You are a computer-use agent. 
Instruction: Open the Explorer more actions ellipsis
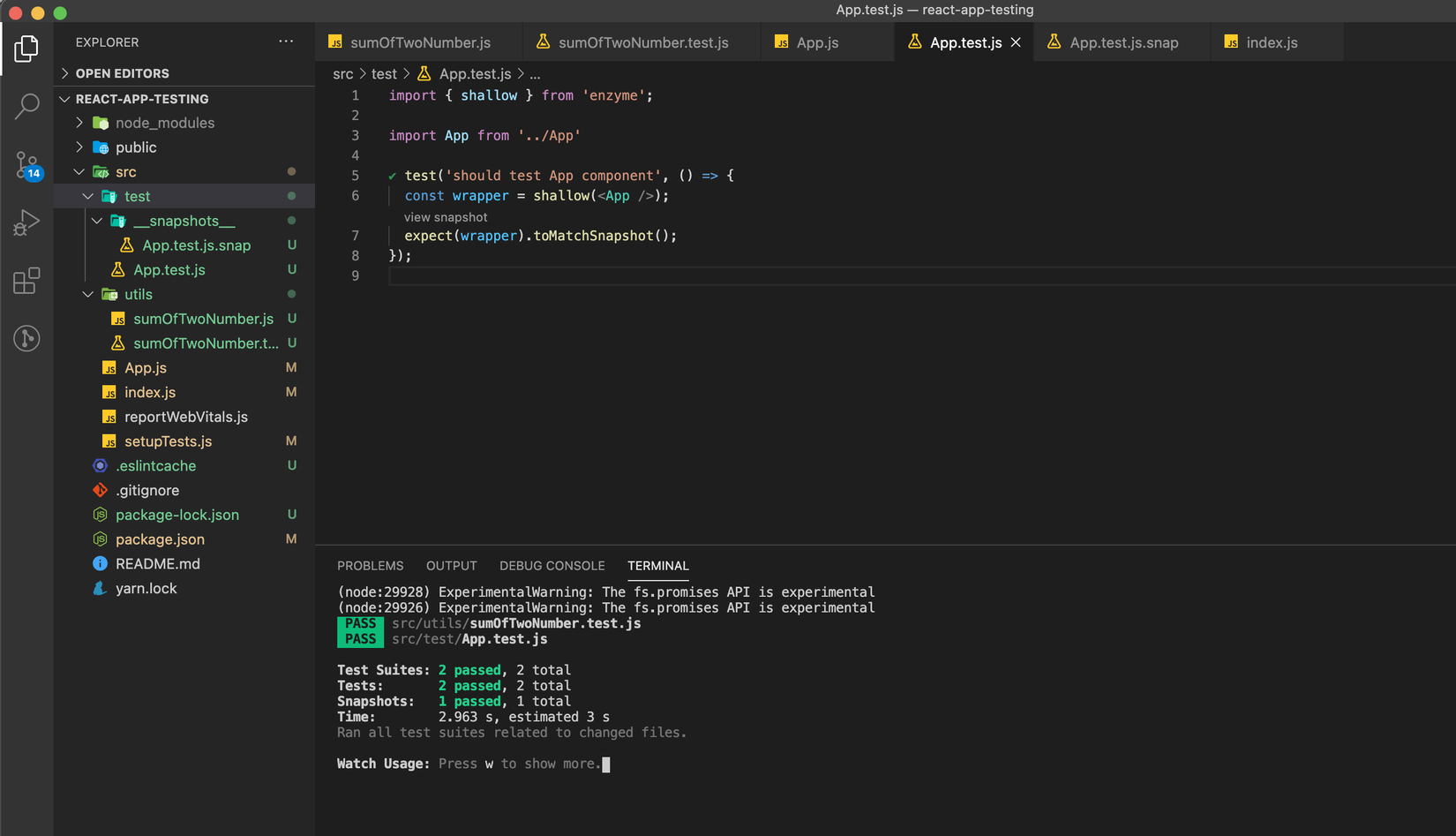286,41
